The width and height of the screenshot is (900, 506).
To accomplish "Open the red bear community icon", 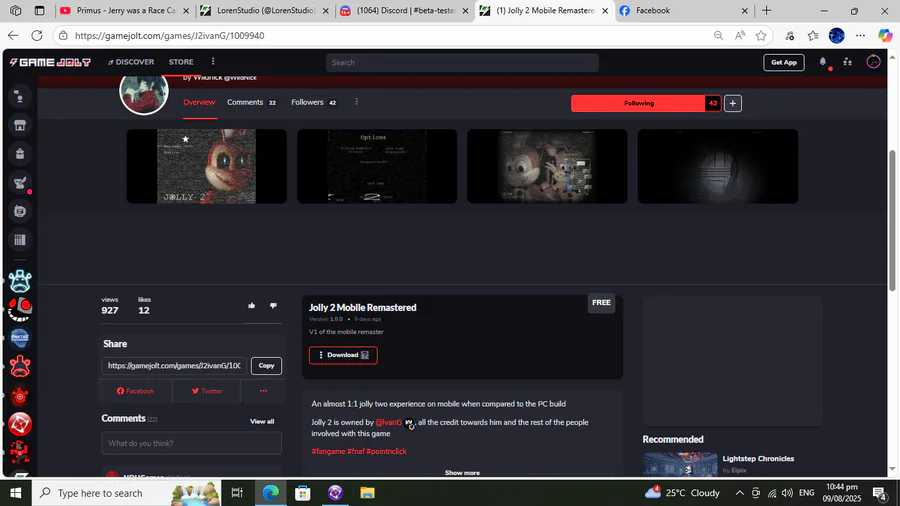I will (x=20, y=367).
